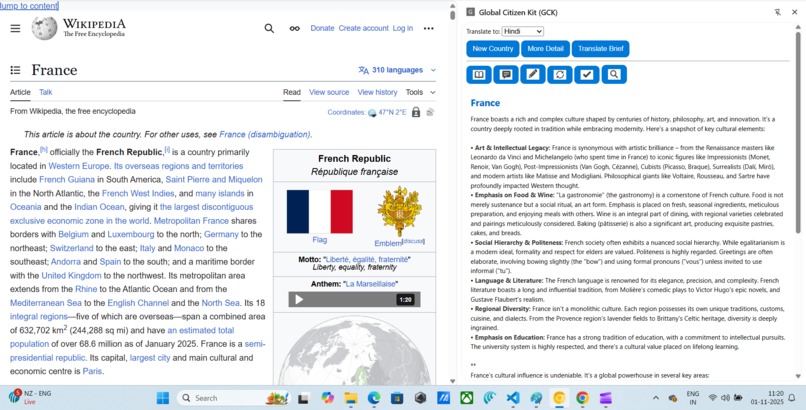
Task: Open the France (disambiguation) link
Action: click(x=264, y=135)
